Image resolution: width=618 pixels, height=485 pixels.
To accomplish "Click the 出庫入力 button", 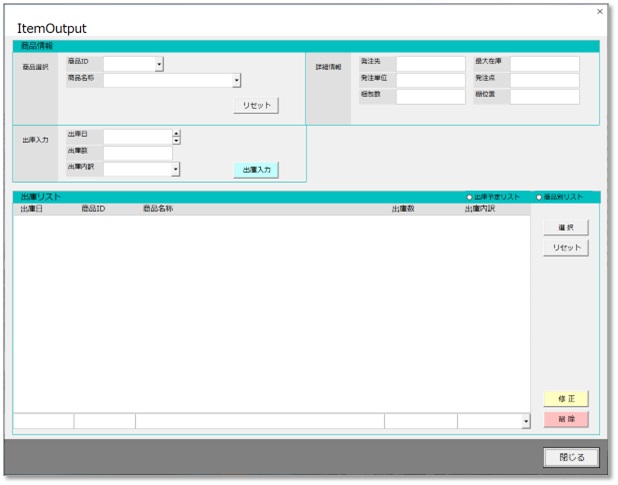I will (256, 170).
